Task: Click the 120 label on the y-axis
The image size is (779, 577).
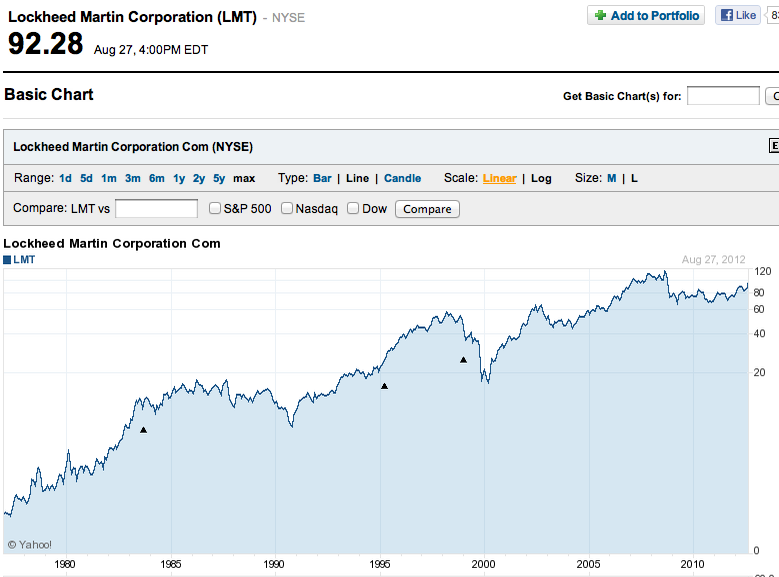Action: [x=763, y=271]
